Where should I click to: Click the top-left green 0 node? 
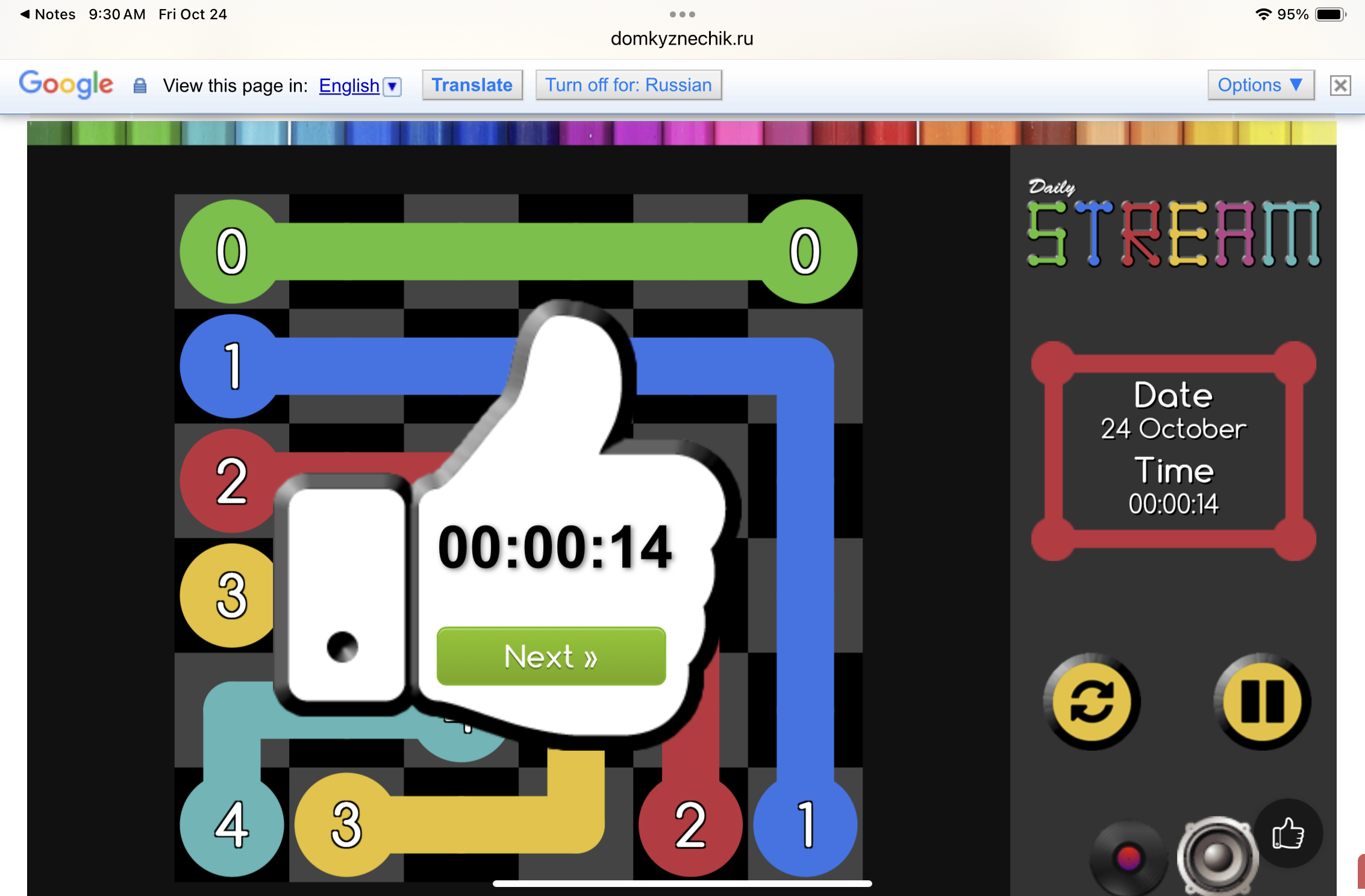pyautogui.click(x=231, y=251)
